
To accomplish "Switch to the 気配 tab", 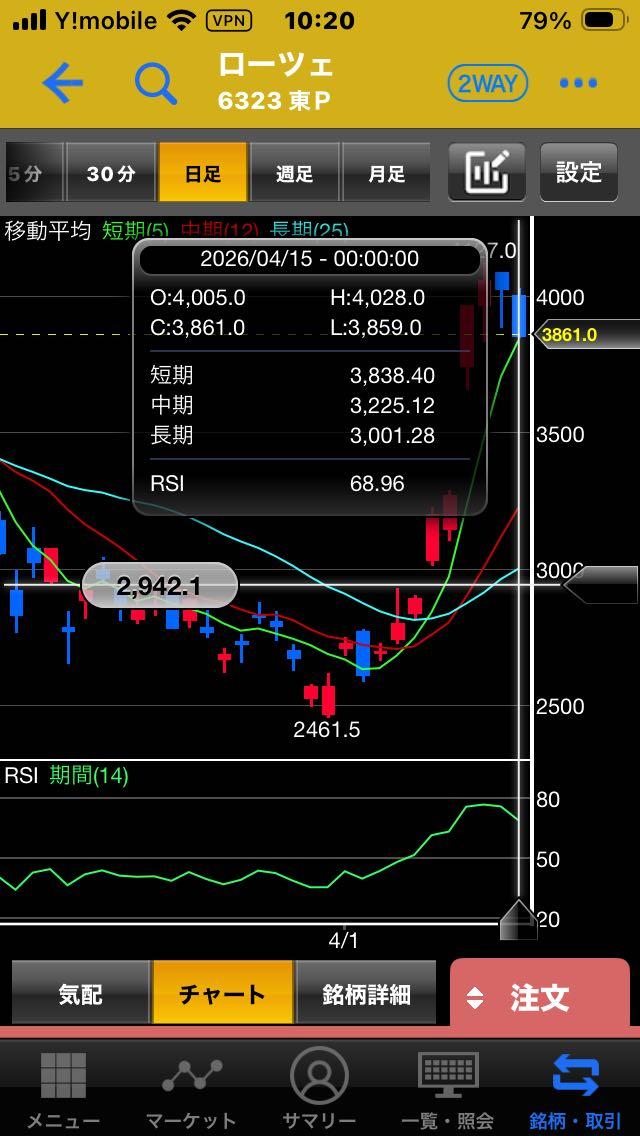I will 80,993.
